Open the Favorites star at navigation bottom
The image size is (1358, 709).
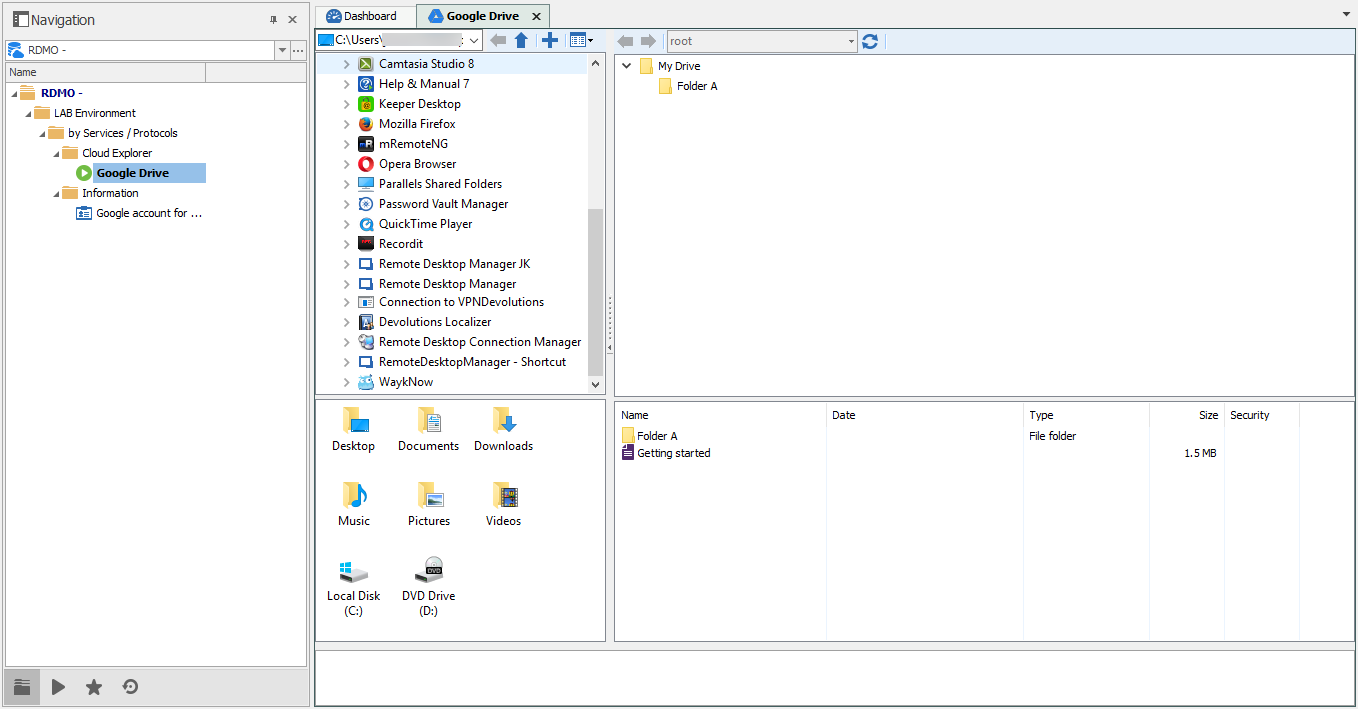tap(94, 687)
